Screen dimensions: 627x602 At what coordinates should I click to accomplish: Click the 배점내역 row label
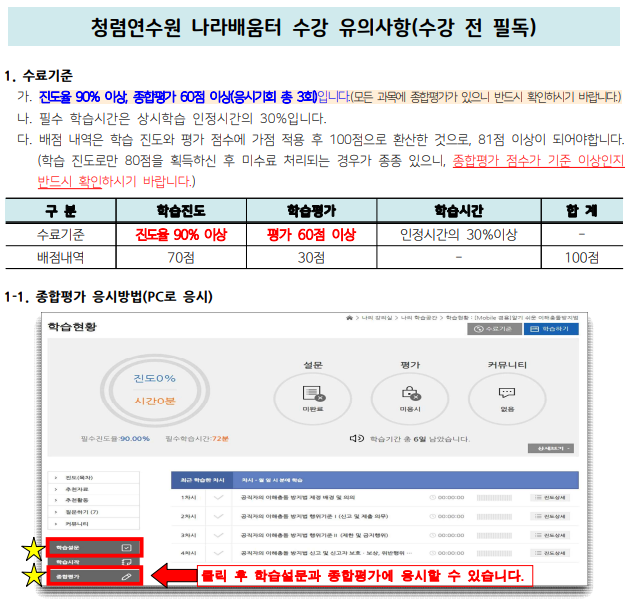pyautogui.click(x=60, y=257)
